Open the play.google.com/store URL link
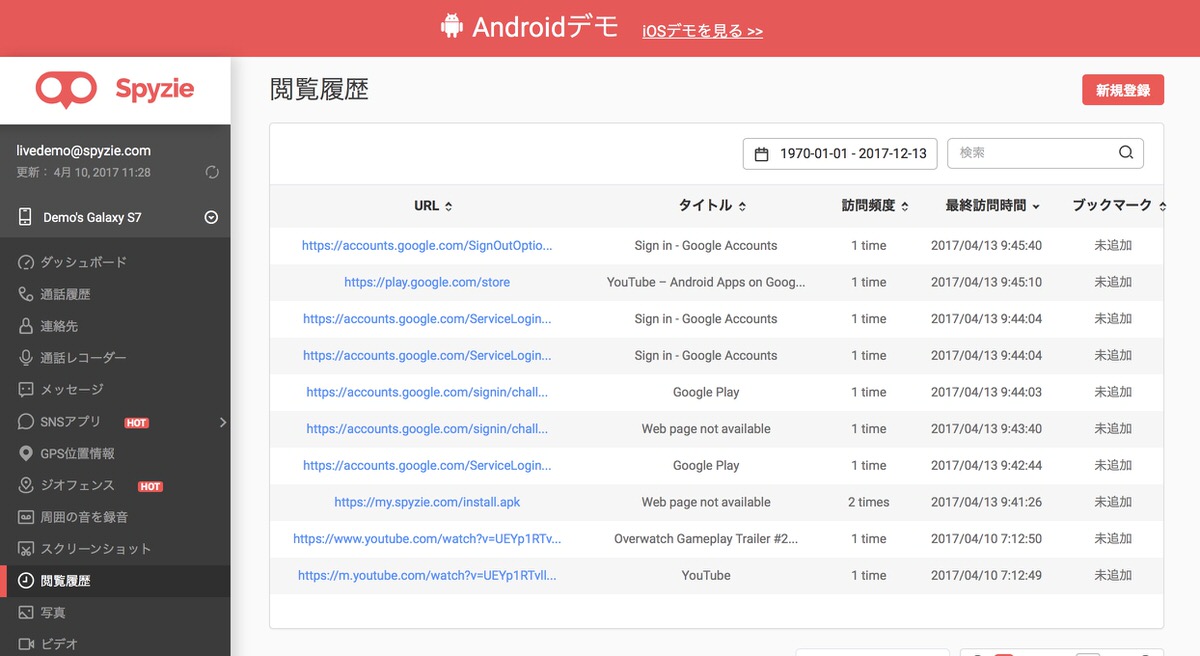Screen dimensions: 1200x656 coord(427,282)
